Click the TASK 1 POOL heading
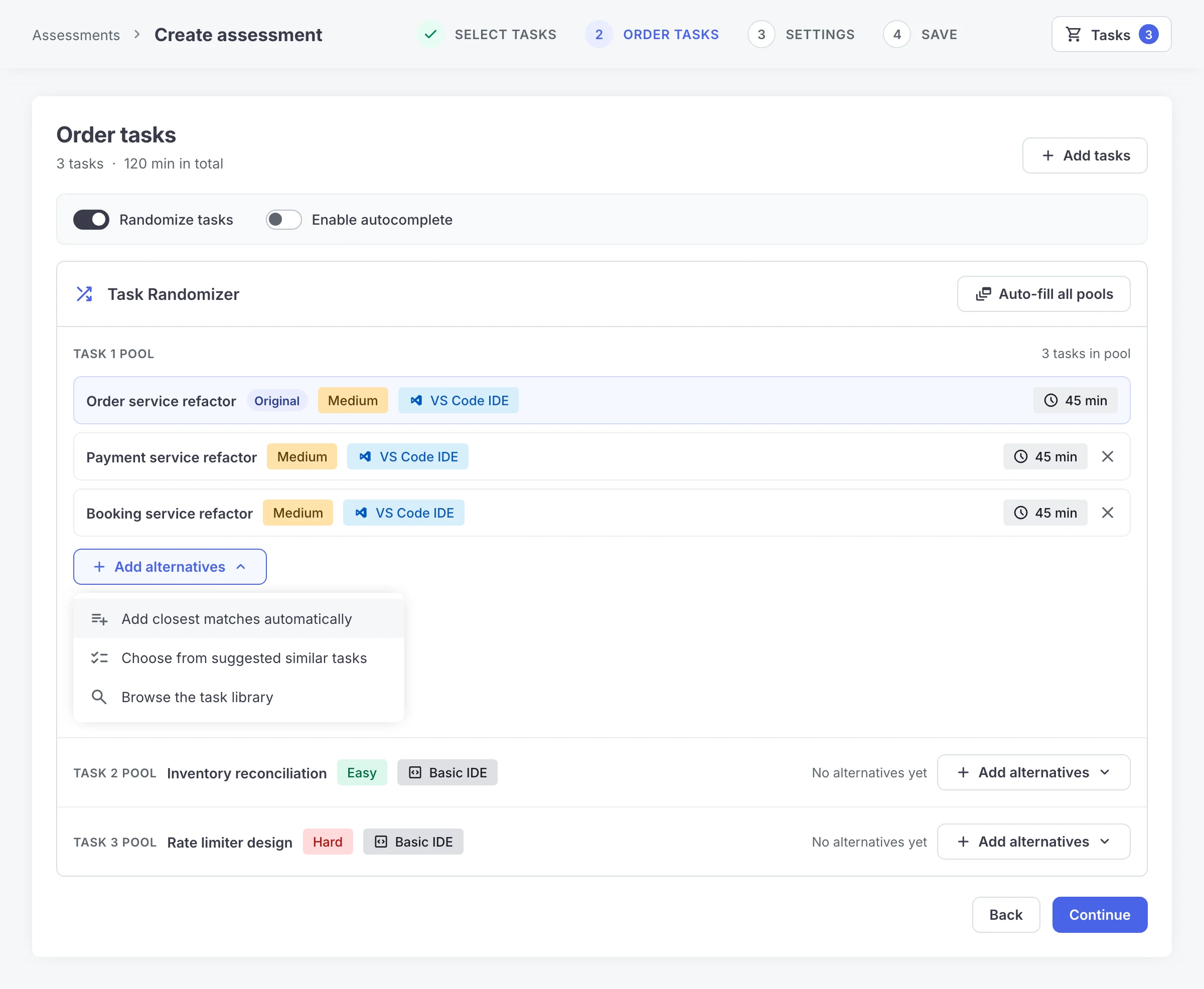Image resolution: width=1204 pixels, height=989 pixels. click(114, 354)
